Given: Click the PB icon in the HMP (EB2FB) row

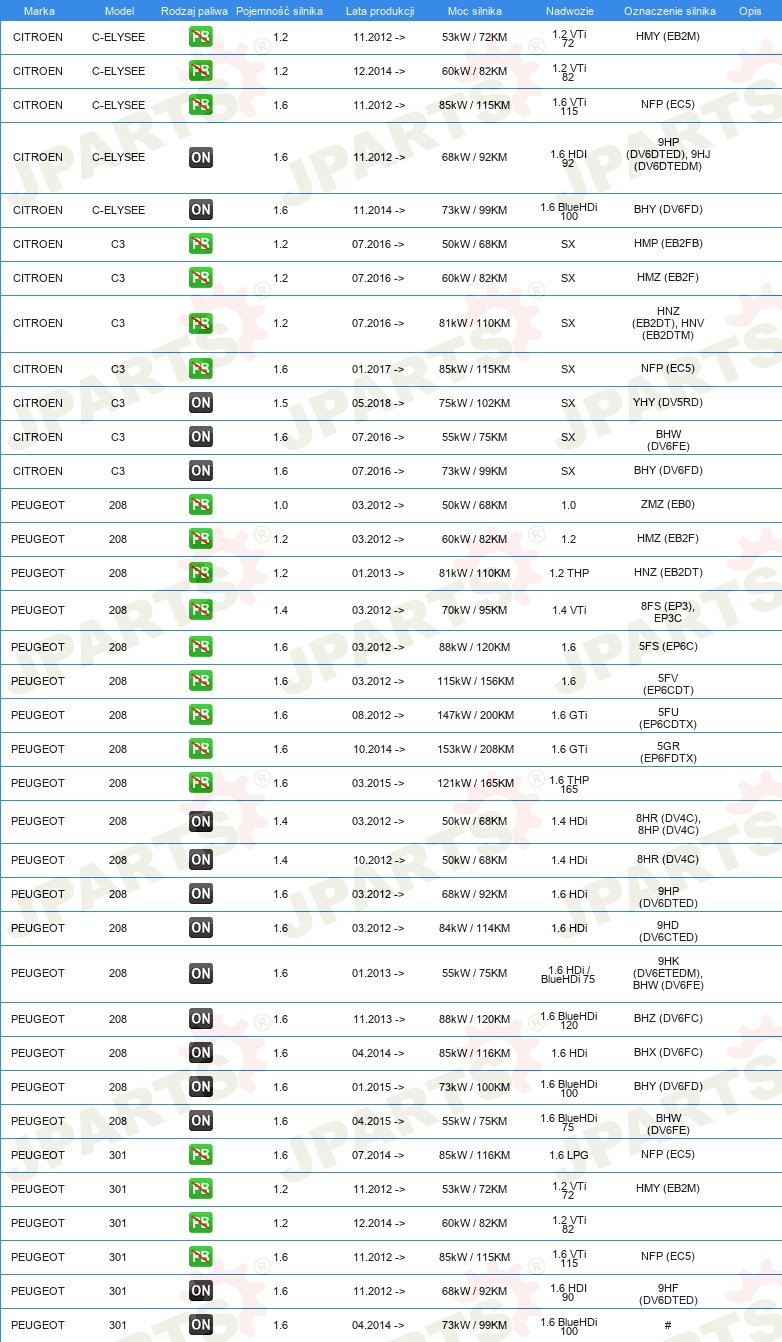Looking at the screenshot, I should click(201, 244).
